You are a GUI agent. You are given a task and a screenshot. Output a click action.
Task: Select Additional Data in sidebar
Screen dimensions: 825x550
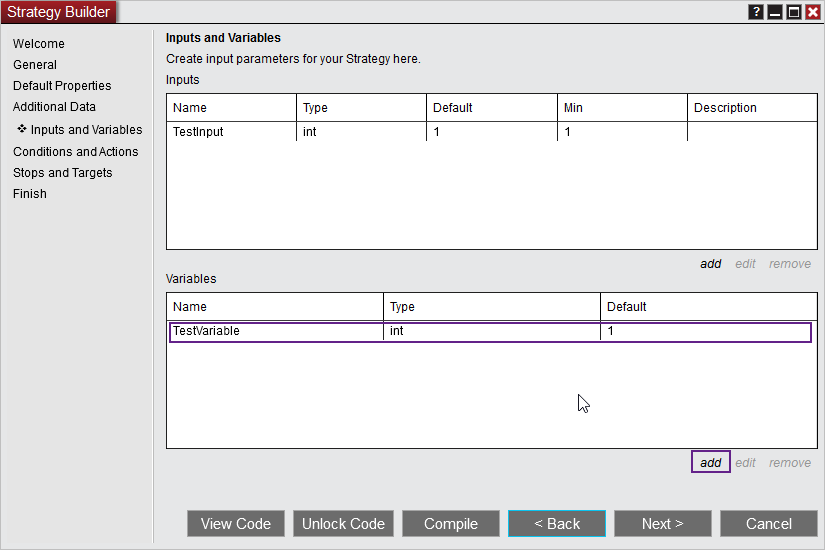pyautogui.click(x=54, y=107)
